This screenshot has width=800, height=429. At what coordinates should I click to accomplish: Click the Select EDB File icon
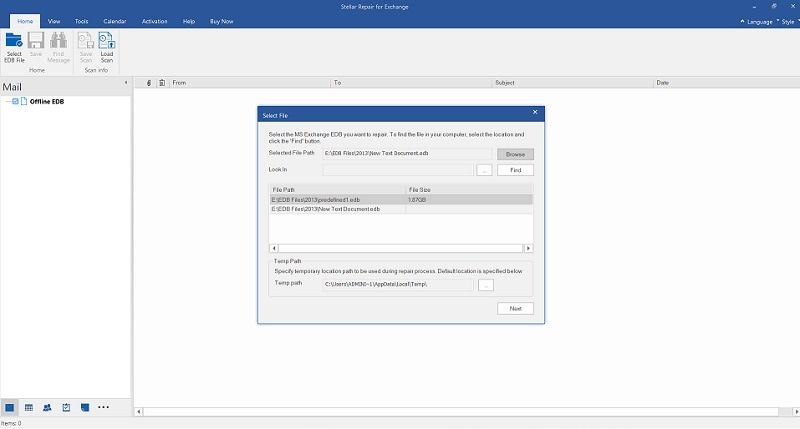(x=14, y=47)
